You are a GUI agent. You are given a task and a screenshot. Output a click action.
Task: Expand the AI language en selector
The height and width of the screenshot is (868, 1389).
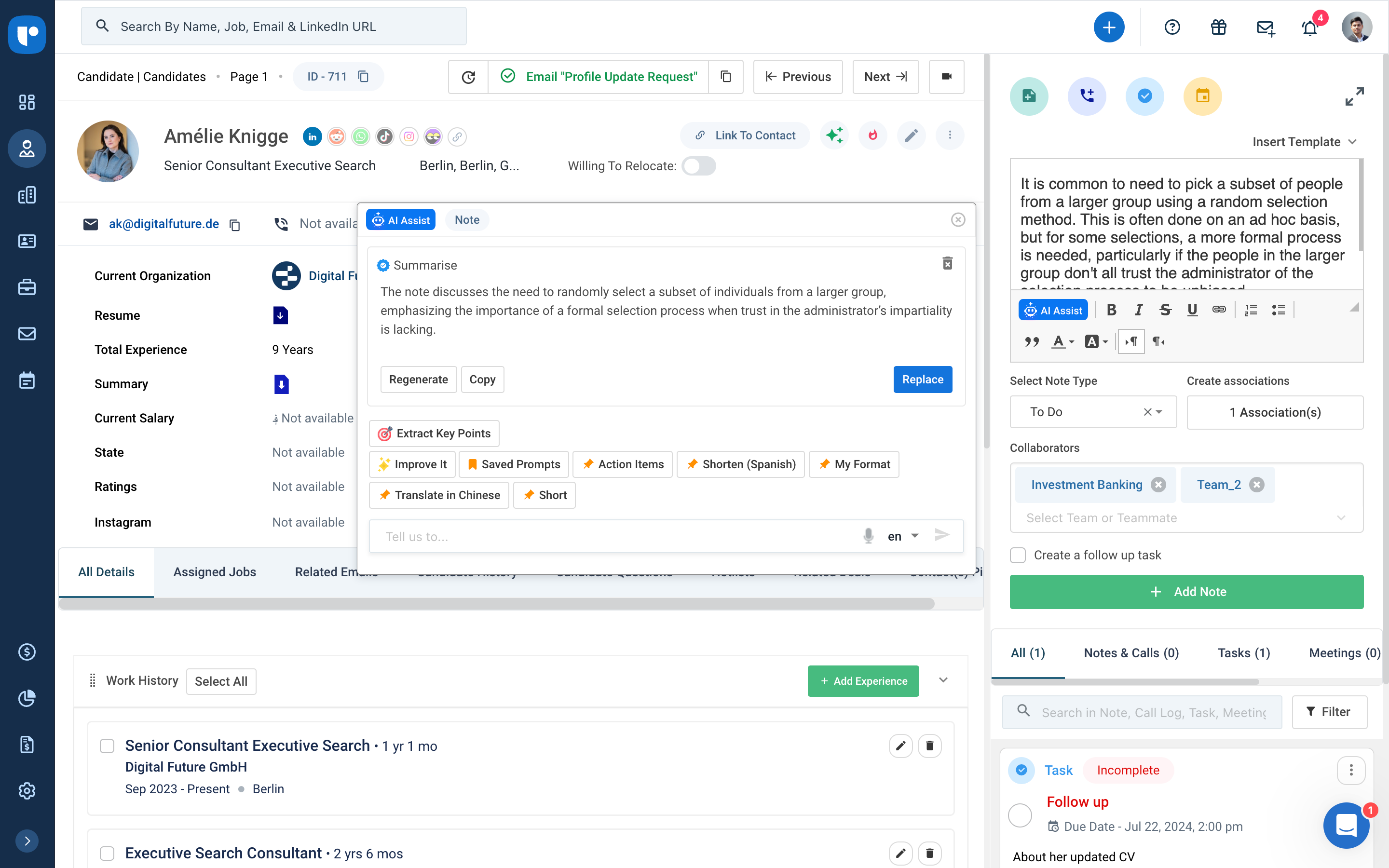pyautogui.click(x=904, y=536)
